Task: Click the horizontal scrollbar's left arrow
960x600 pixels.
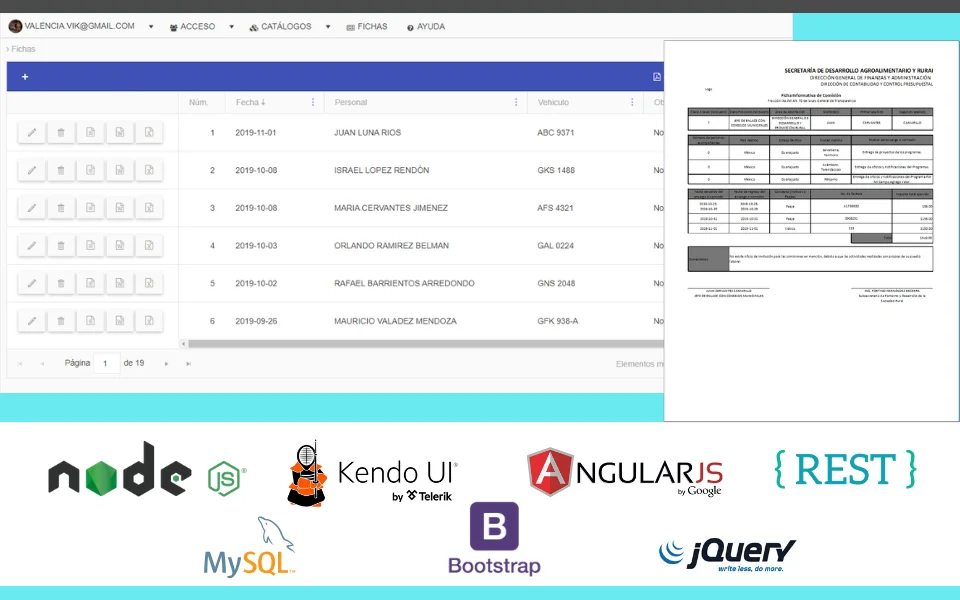Action: tap(184, 344)
